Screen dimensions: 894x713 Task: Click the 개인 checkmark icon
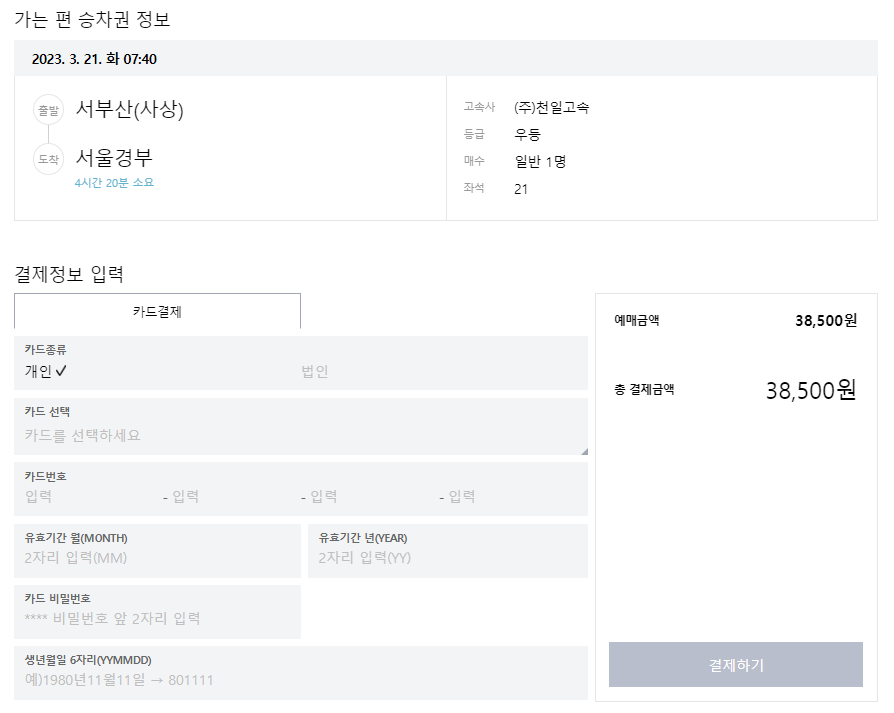(x=61, y=371)
